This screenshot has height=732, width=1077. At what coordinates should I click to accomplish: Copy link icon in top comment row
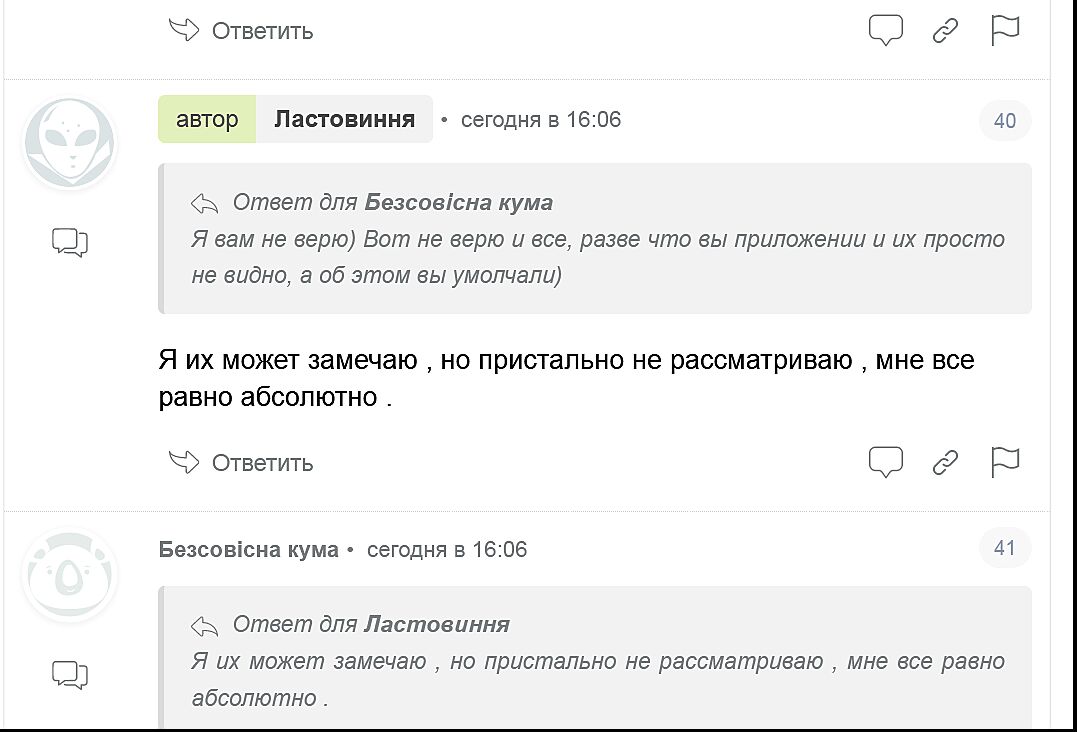pyautogui.click(x=945, y=31)
